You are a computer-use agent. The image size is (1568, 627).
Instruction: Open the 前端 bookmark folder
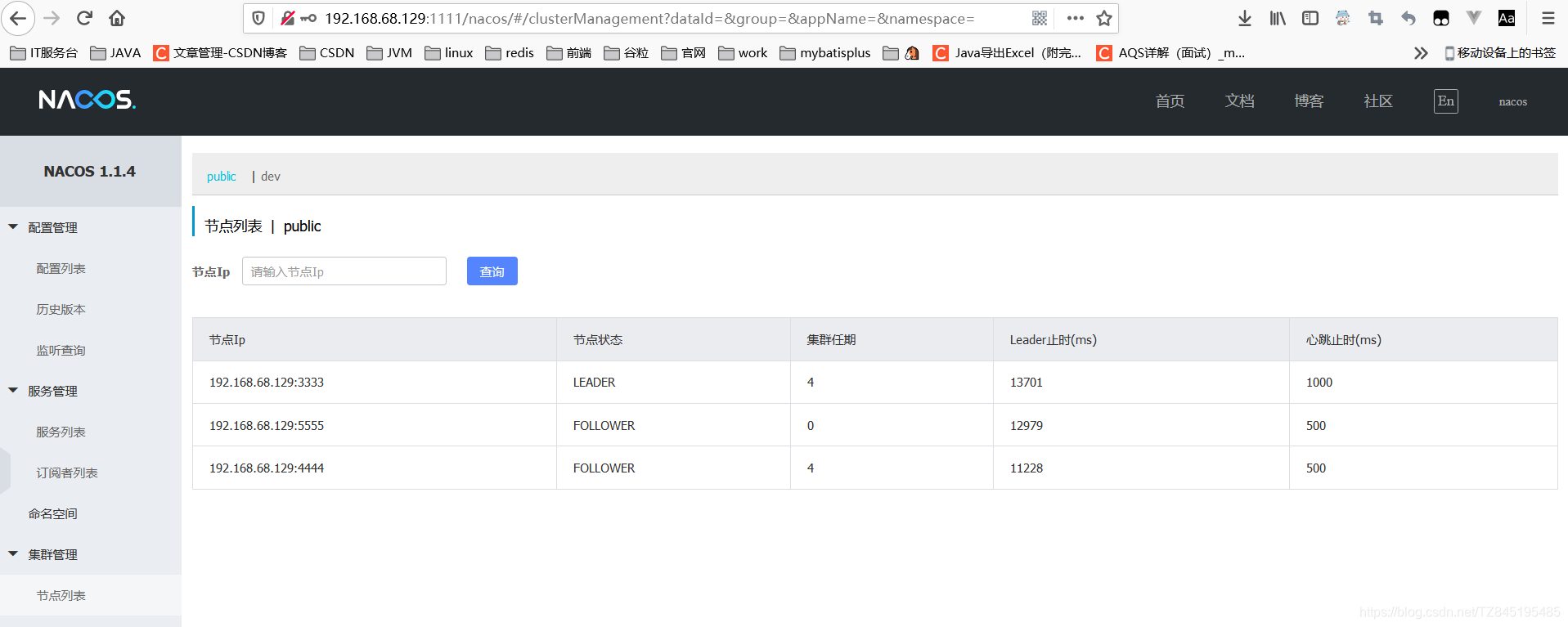568,53
